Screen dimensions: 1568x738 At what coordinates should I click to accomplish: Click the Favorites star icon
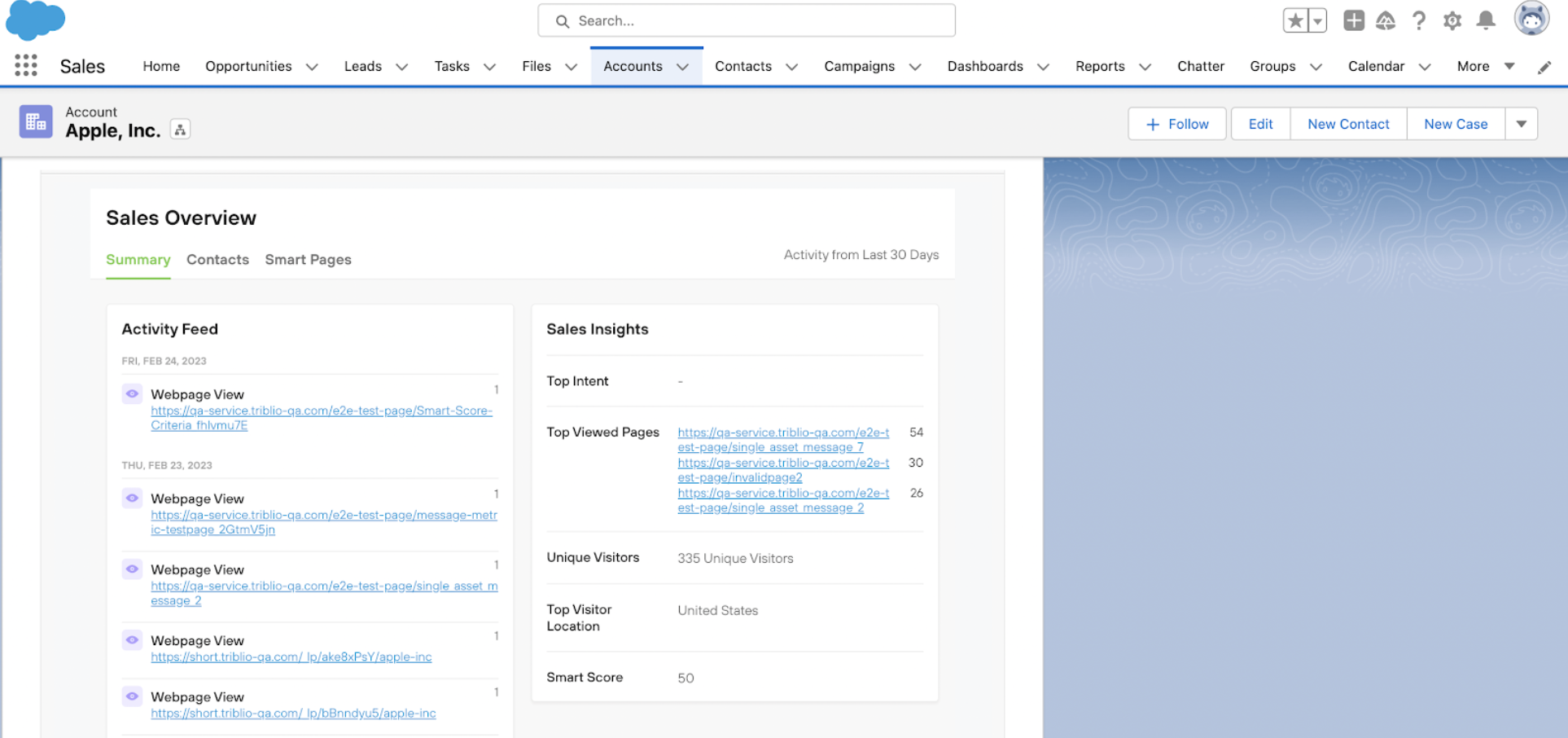[x=1294, y=20]
